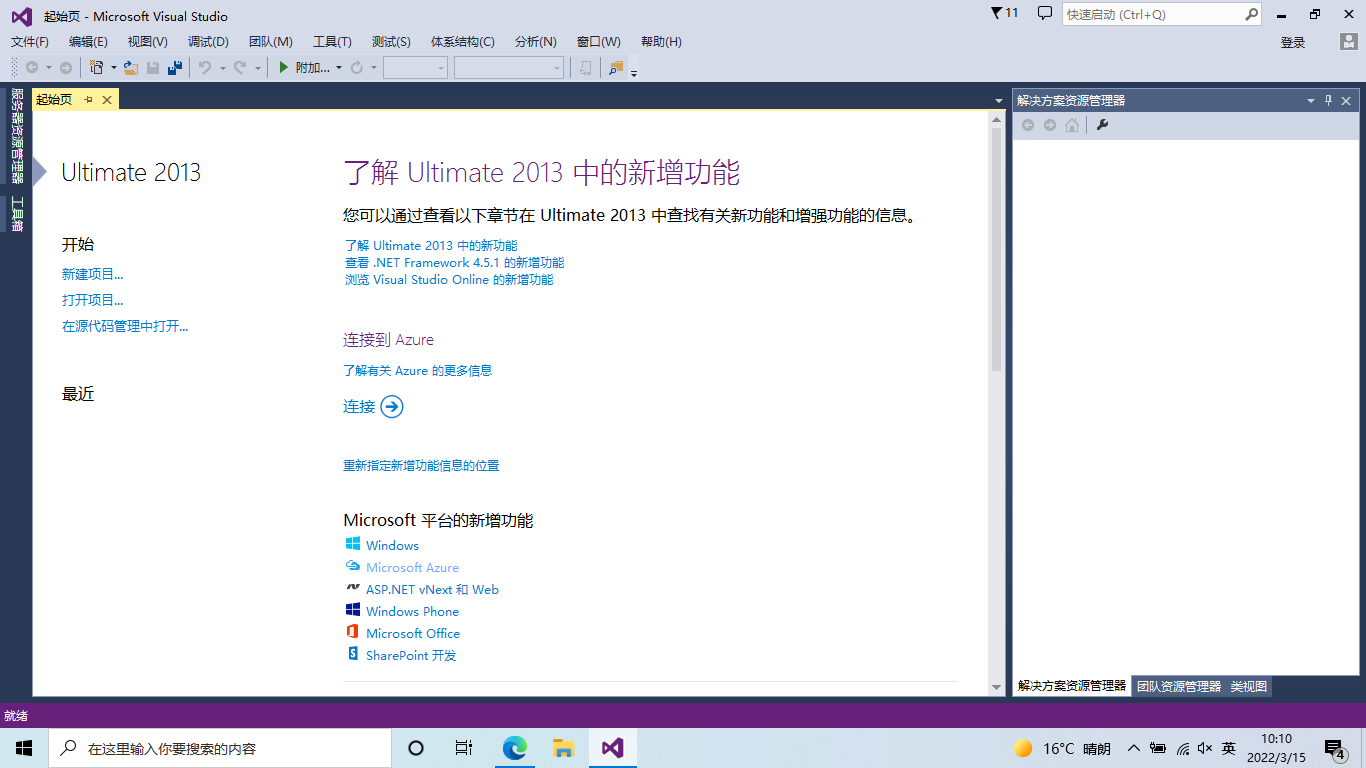This screenshot has width=1366, height=768.
Task: Click 查看 .NET Framework 4.5.1 的新增功能 link
Action: 454,262
